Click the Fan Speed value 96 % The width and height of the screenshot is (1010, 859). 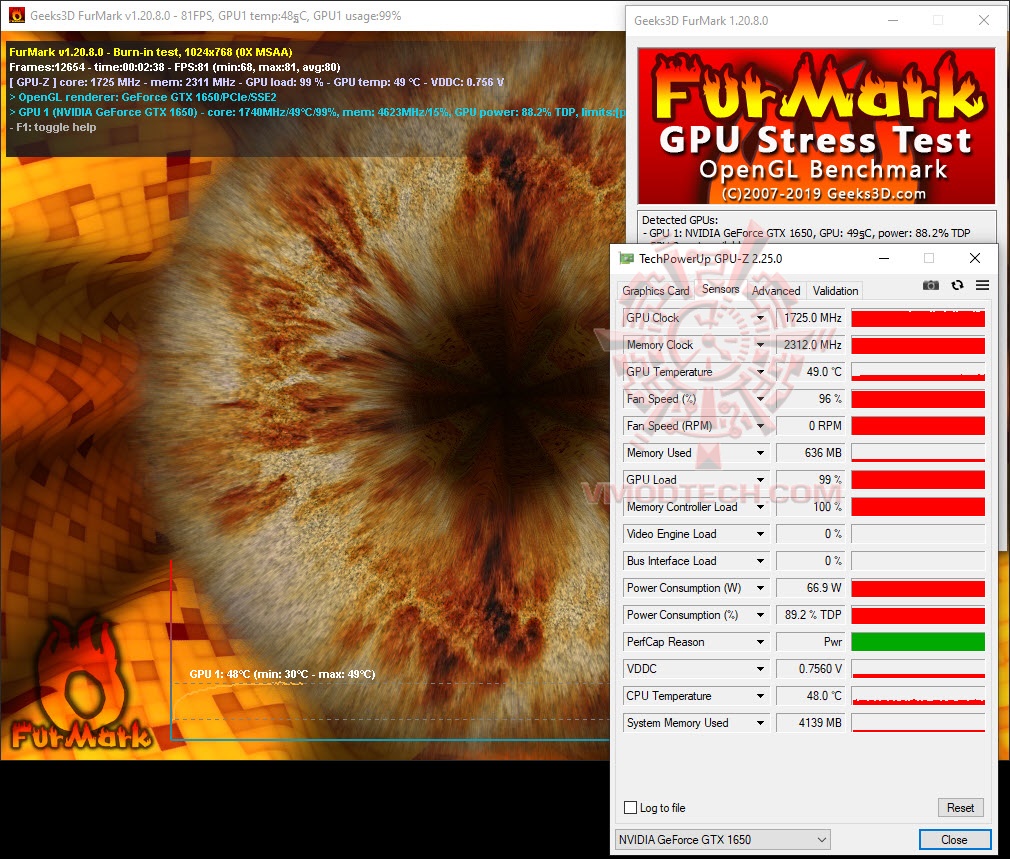tap(812, 399)
